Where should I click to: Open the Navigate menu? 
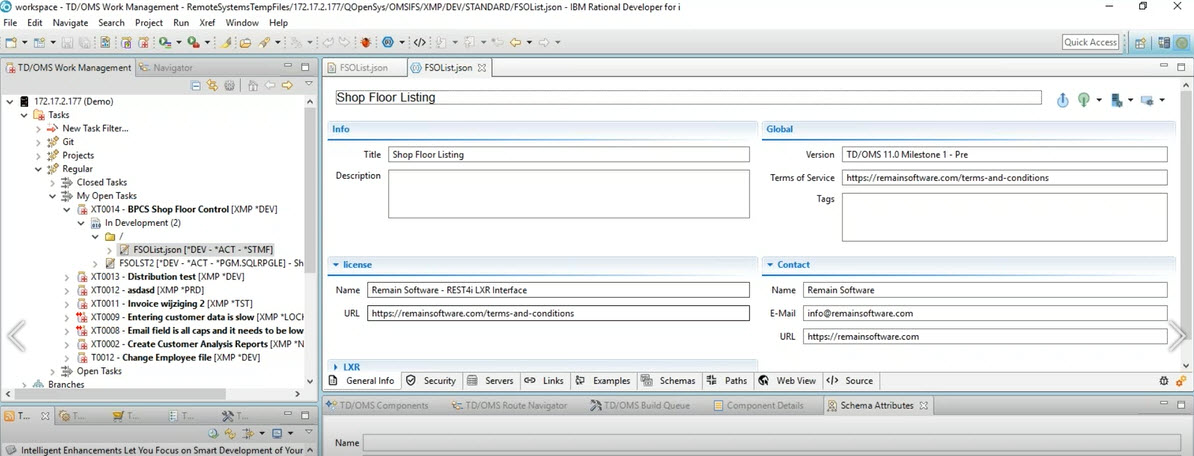[x=70, y=23]
